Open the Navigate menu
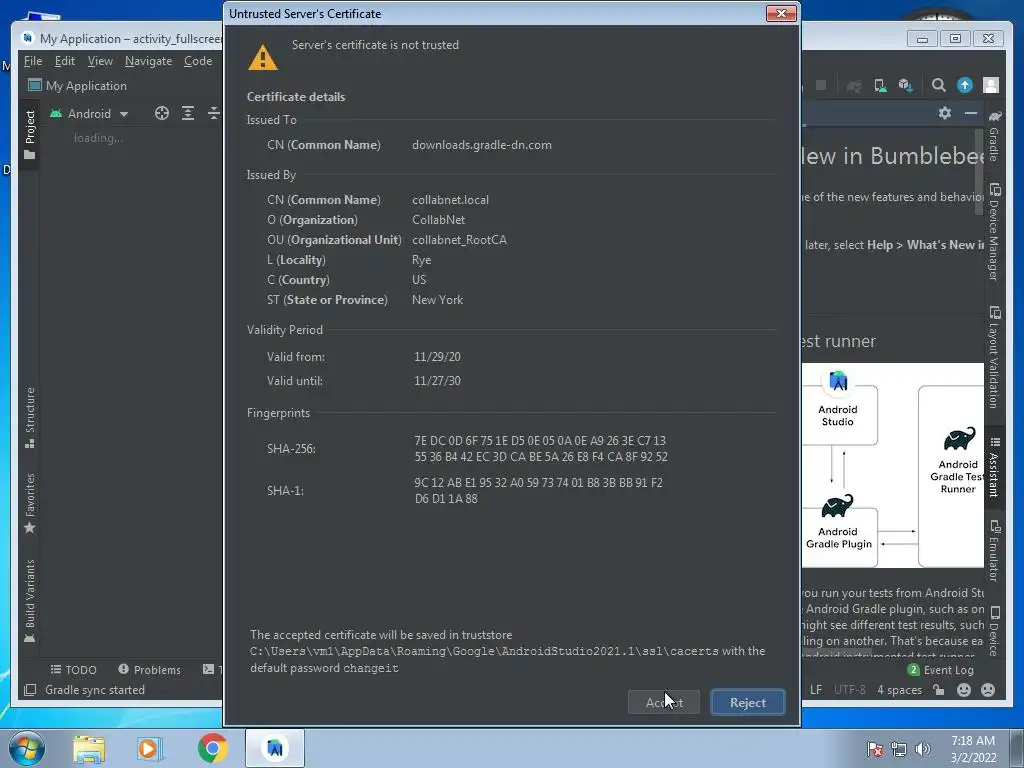 [x=148, y=61]
